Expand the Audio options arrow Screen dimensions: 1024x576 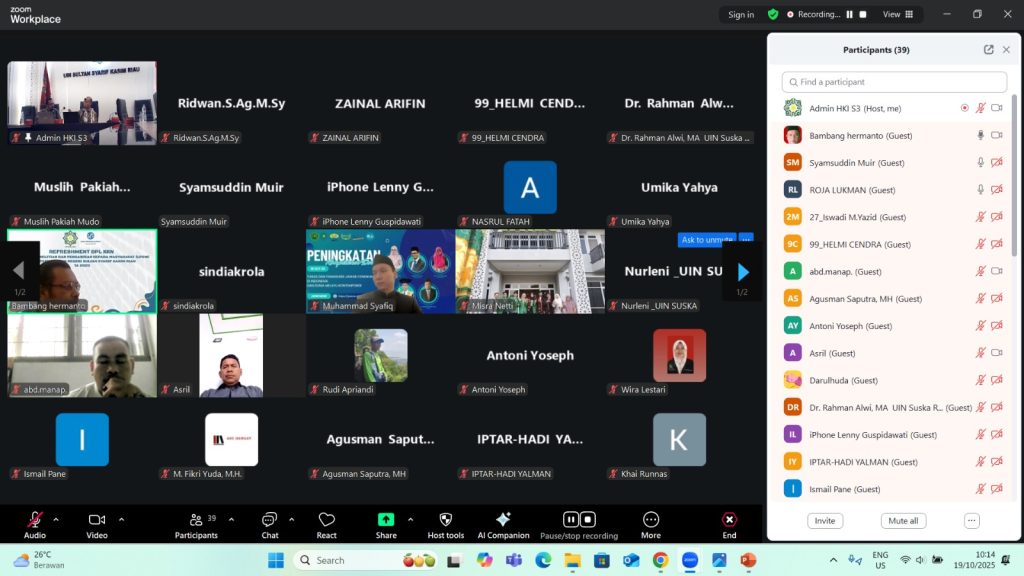pos(56,519)
